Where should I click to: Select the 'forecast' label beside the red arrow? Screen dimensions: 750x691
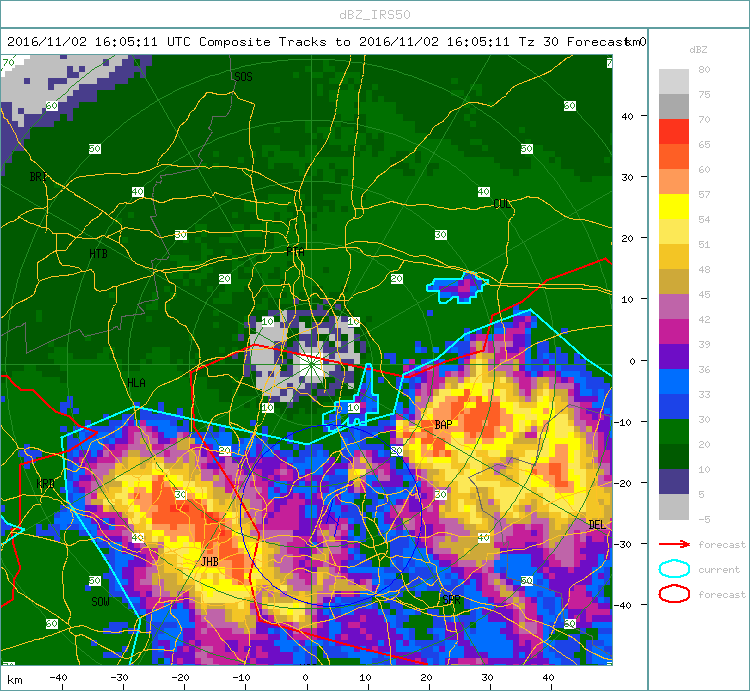click(722, 545)
